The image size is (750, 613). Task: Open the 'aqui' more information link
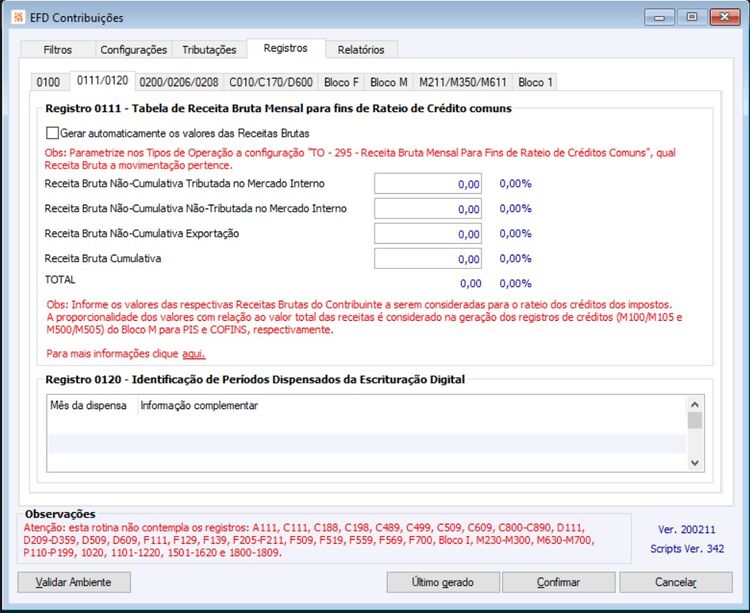click(x=194, y=354)
